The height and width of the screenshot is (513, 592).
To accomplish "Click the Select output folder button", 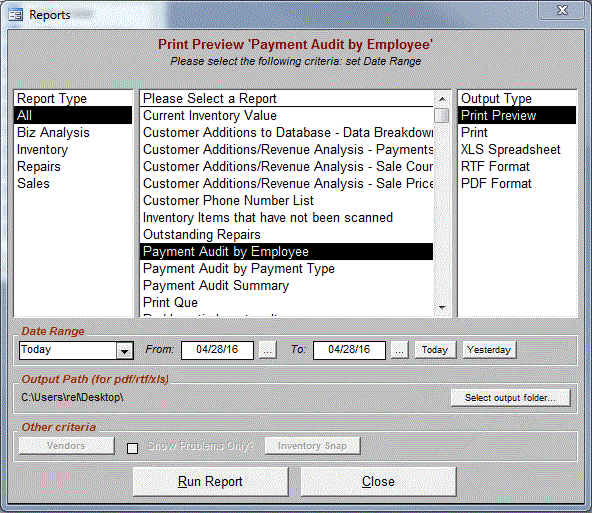I will pyautogui.click(x=510, y=397).
